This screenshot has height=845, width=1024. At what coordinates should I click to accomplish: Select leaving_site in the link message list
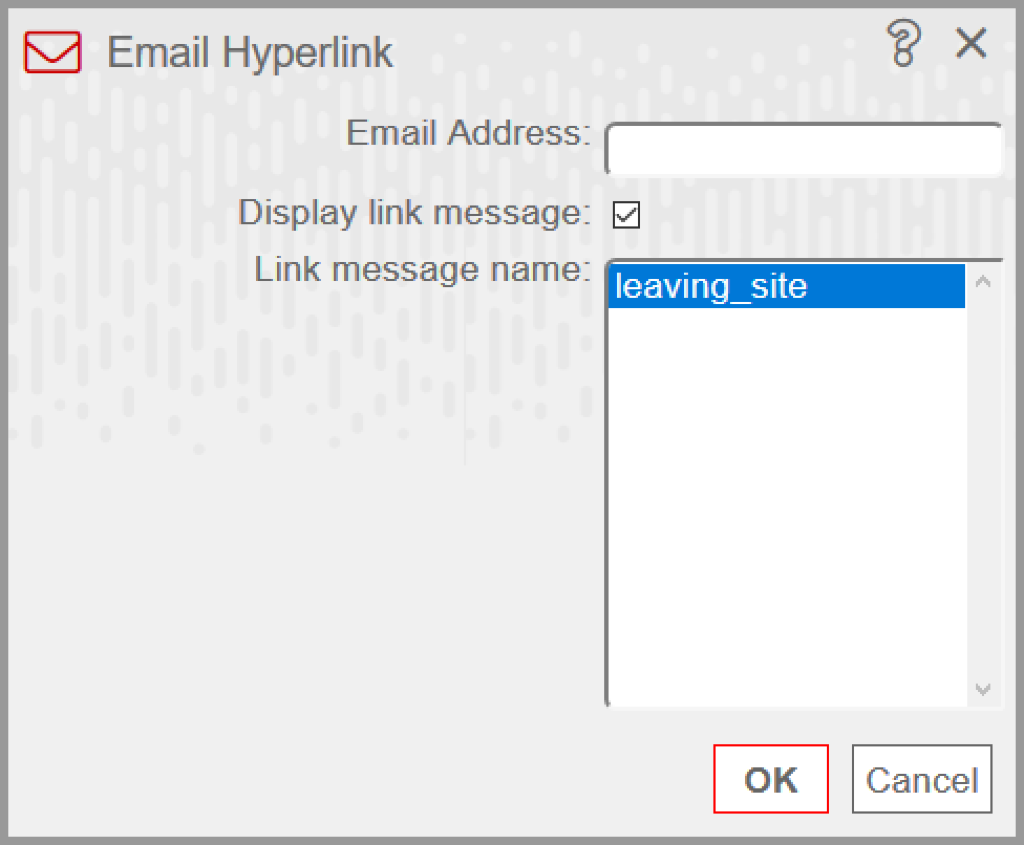[786, 286]
